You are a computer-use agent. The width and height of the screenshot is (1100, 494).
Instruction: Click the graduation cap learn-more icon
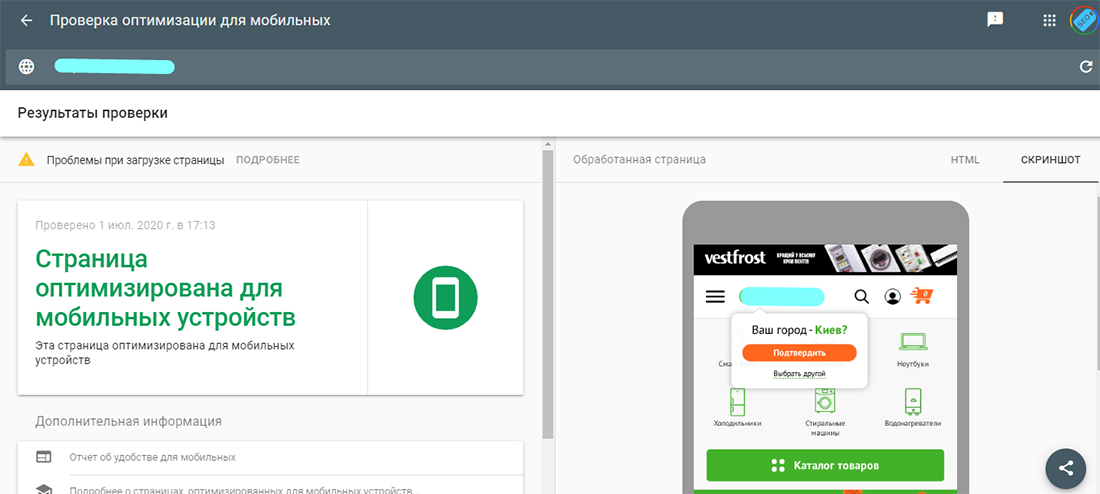[43, 489]
